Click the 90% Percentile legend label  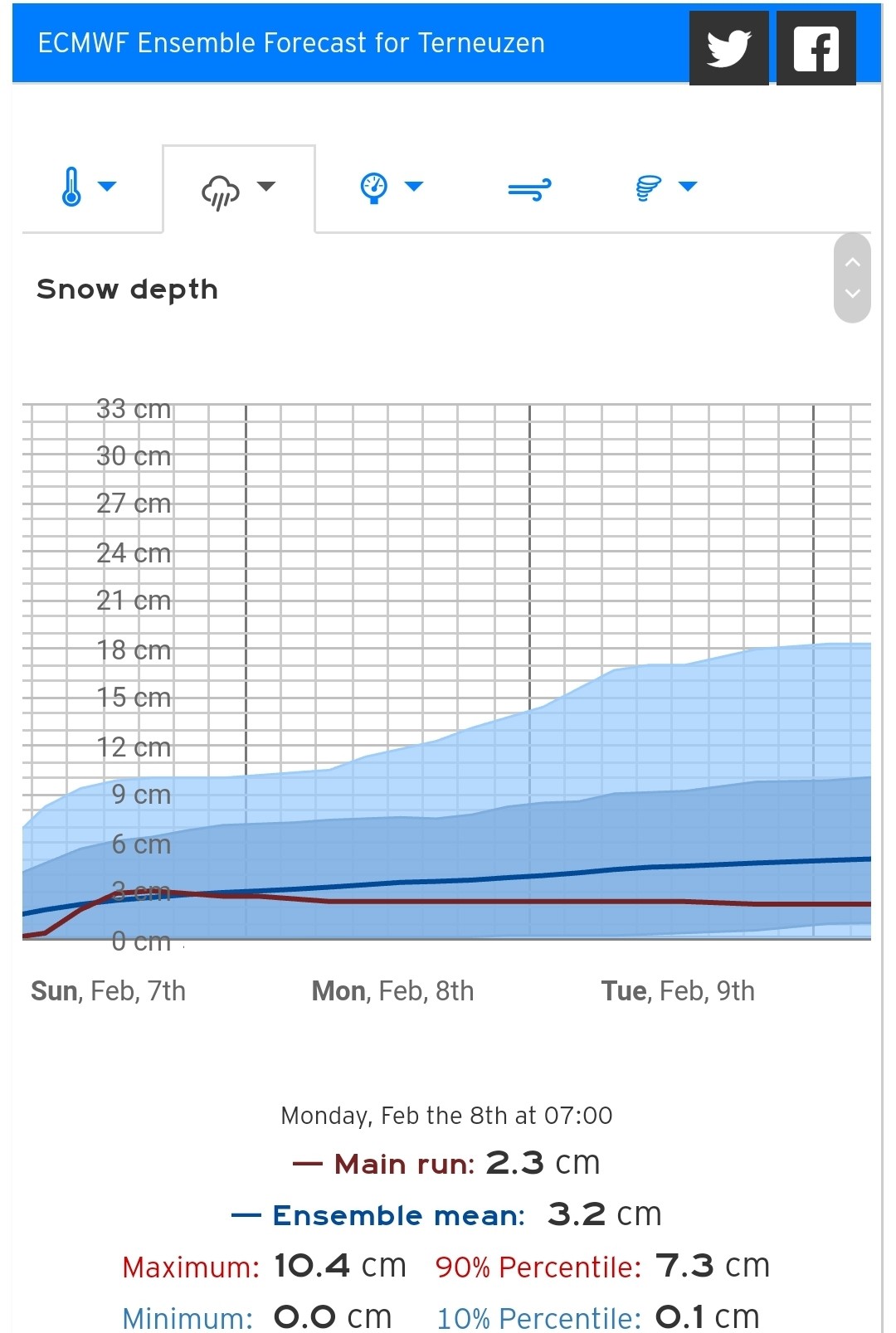538,1267
